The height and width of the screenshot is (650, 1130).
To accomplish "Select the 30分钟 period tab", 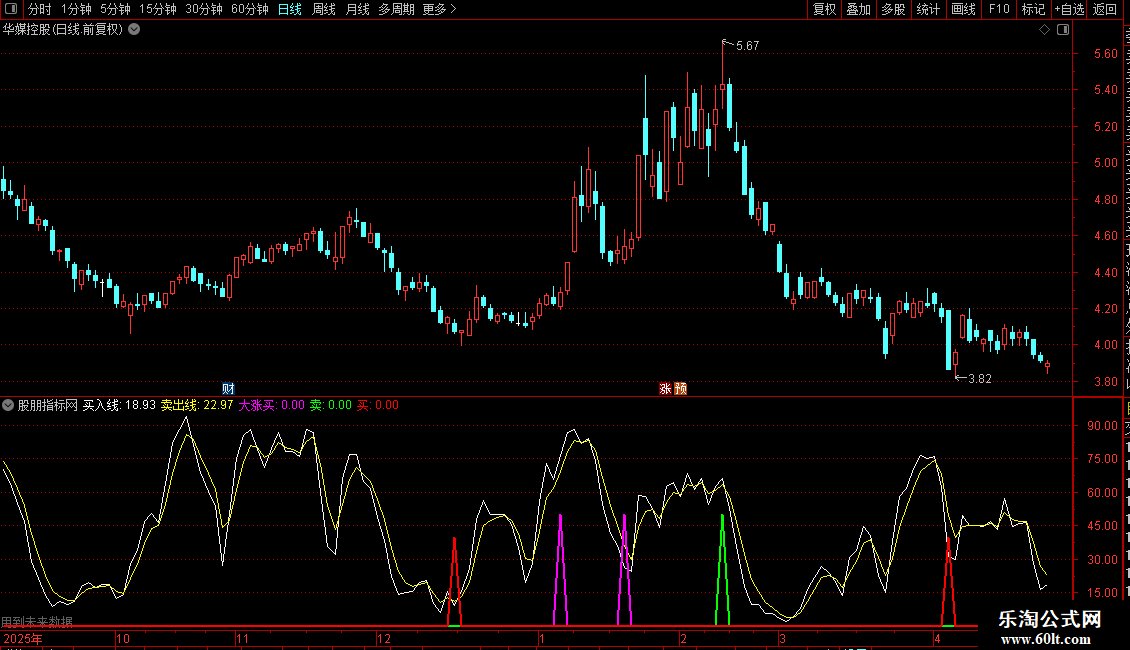I will click(204, 9).
